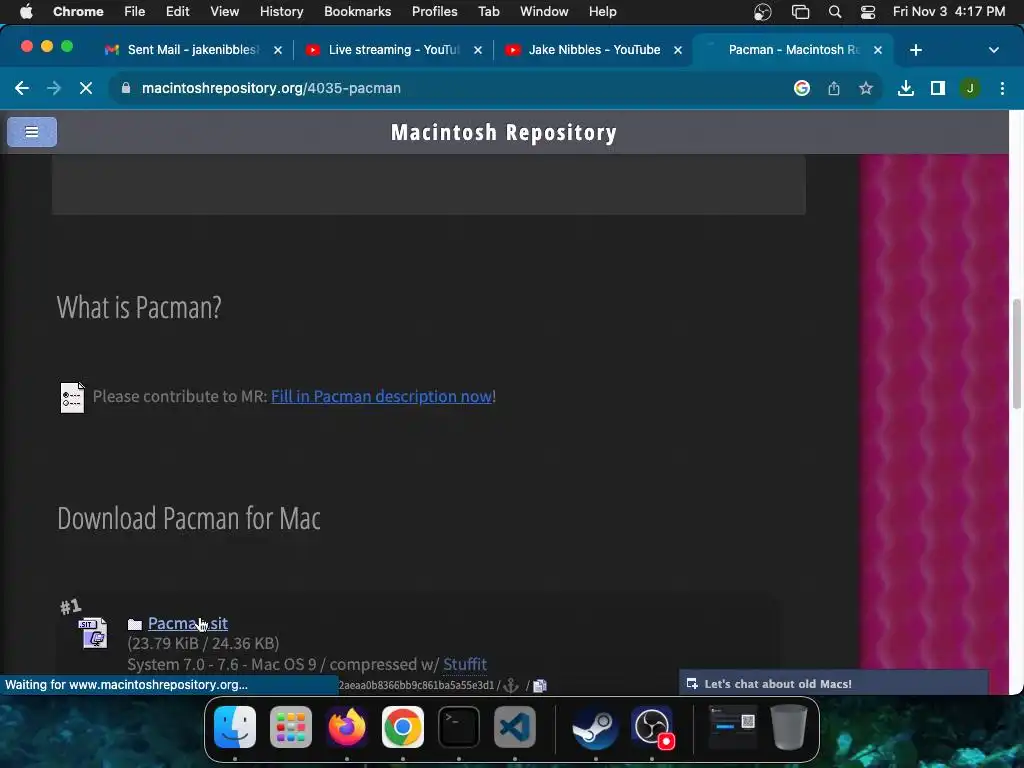Bookmark this page with the star
The image size is (1024, 768).
tap(865, 88)
